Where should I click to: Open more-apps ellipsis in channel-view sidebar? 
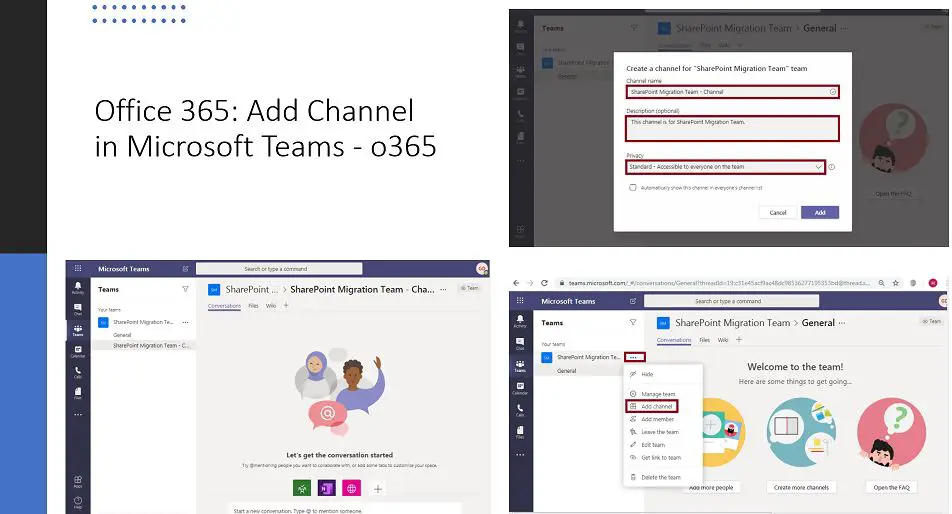click(x=78, y=415)
